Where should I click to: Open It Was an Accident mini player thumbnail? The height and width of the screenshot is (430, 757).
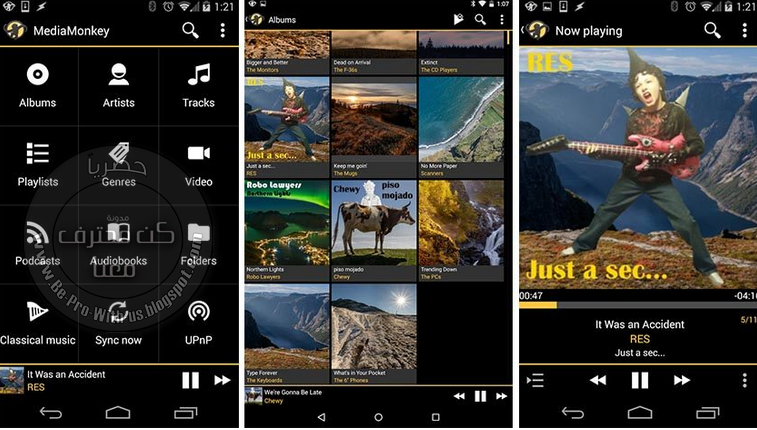coord(12,380)
